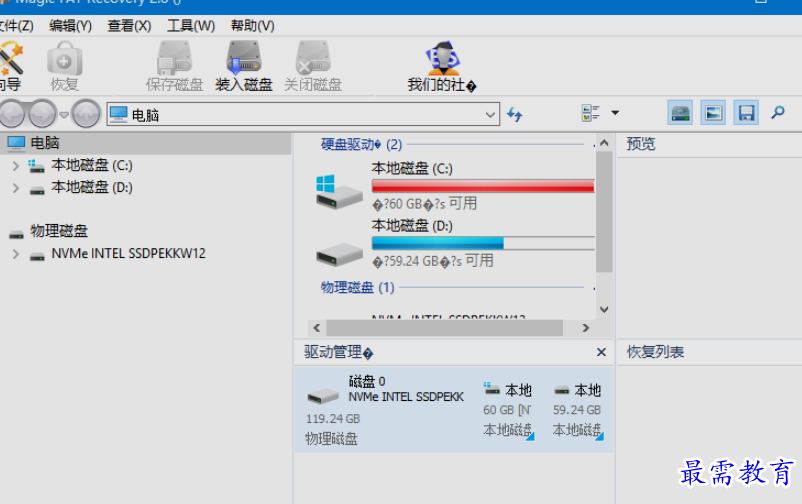Open the 电脑 address bar dropdown

pyautogui.click(x=490, y=114)
